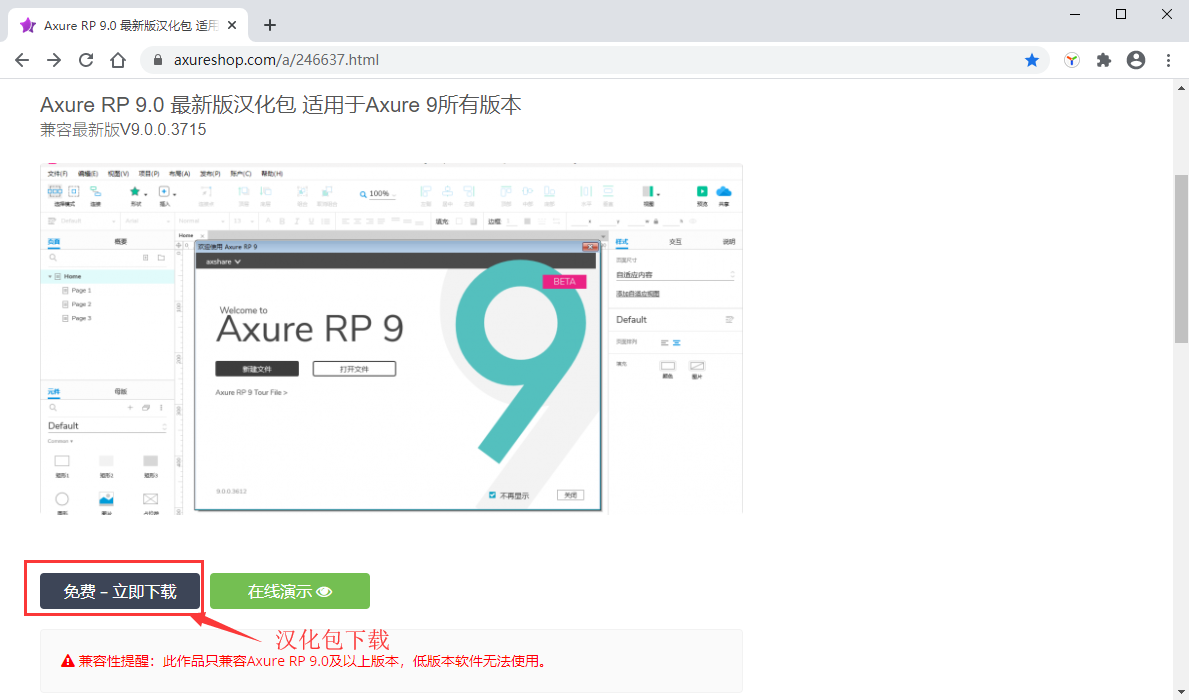
Task: Toggle the centered 页面排列 alignment option
Action: (676, 343)
